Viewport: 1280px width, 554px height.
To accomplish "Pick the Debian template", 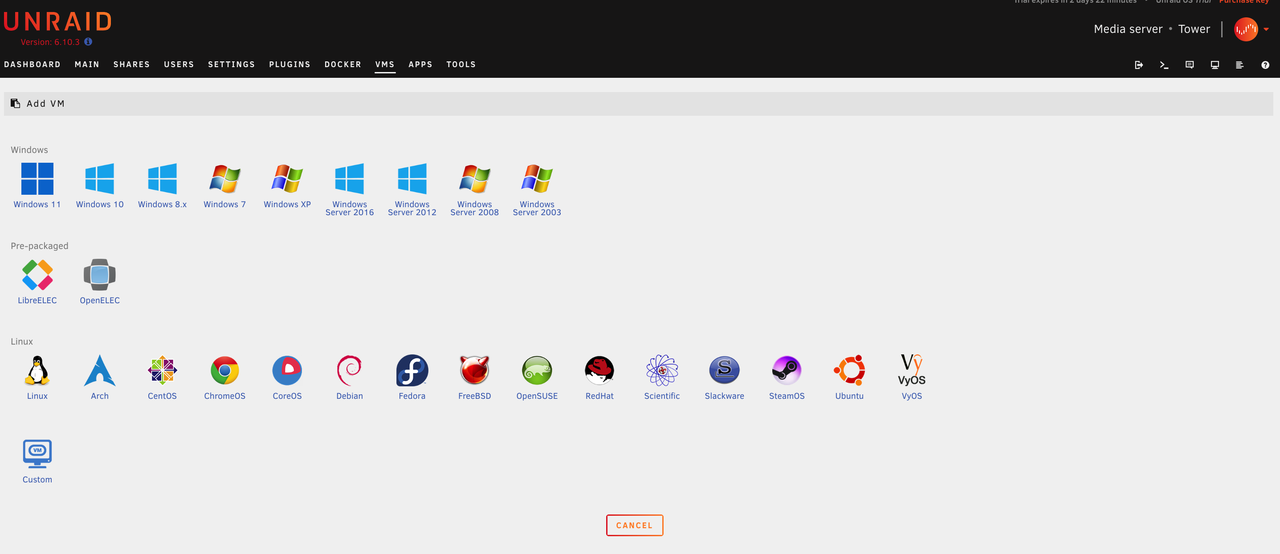I will 350,377.
